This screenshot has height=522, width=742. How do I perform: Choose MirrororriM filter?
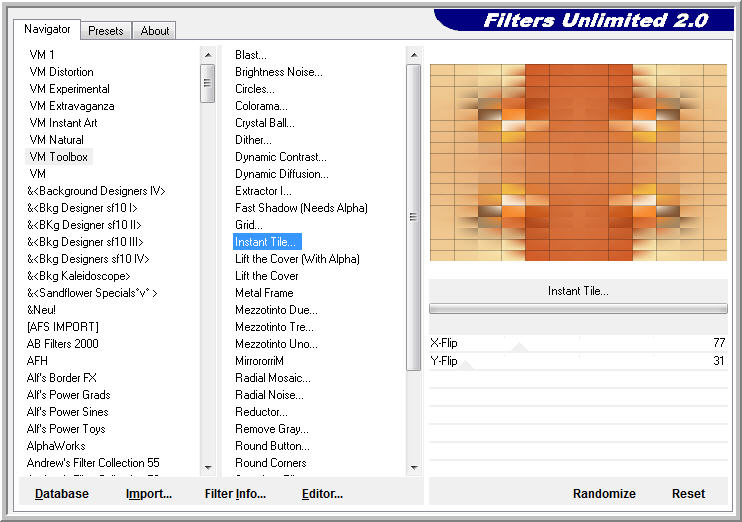point(259,361)
